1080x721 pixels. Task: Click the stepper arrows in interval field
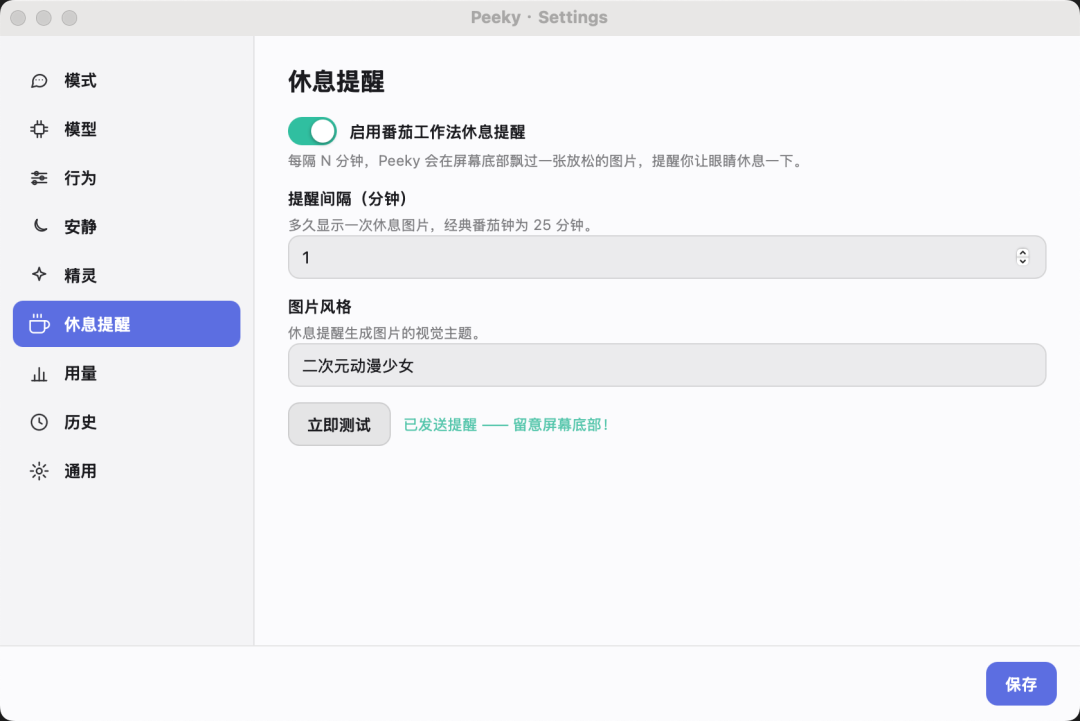click(1023, 257)
